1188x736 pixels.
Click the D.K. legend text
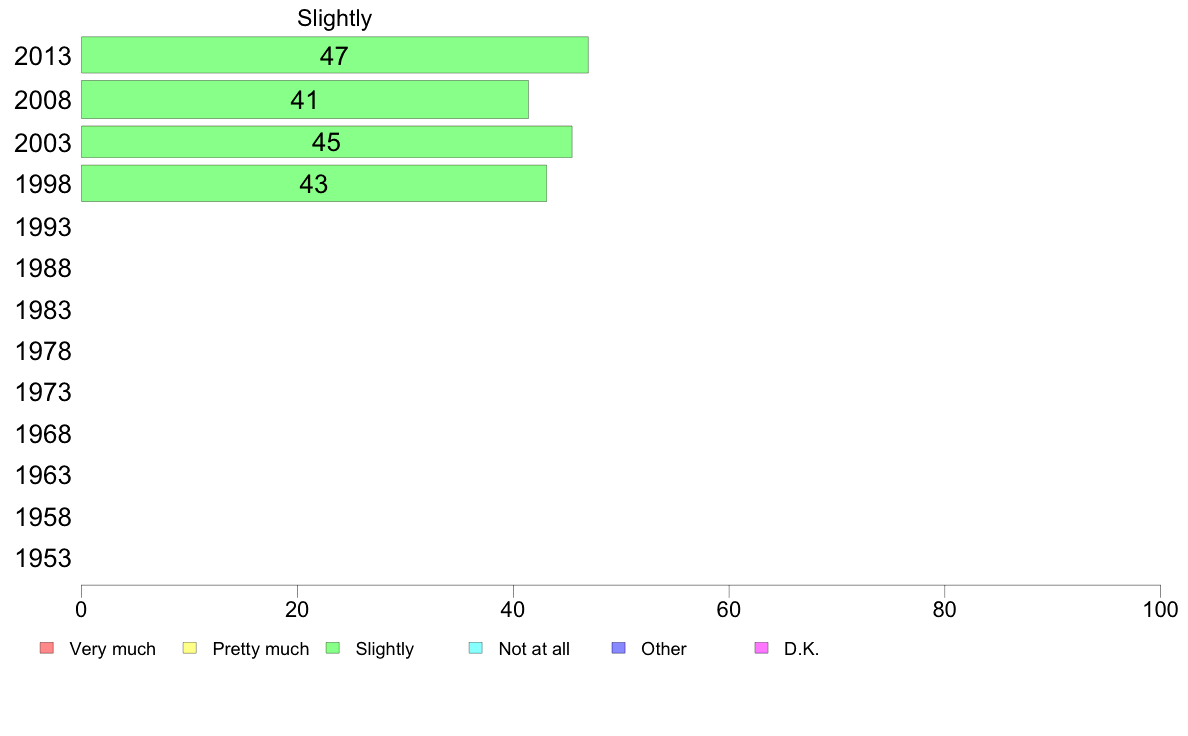tap(802, 649)
